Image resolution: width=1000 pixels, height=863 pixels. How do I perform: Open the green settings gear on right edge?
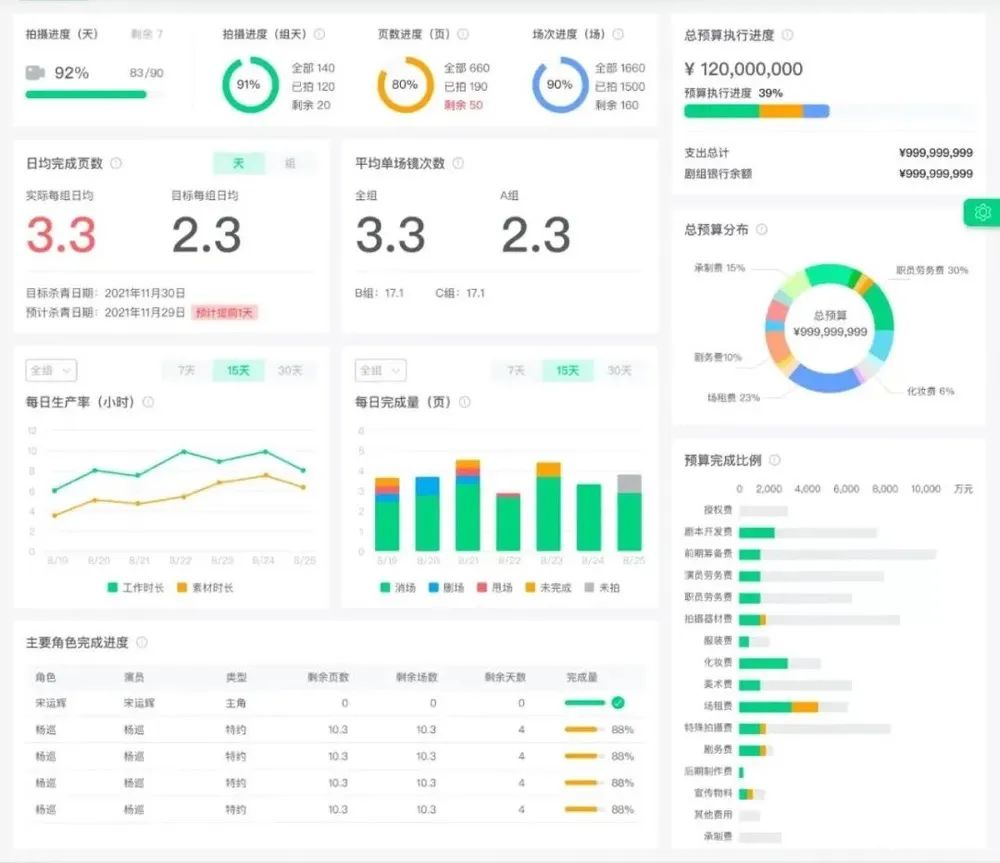982,212
